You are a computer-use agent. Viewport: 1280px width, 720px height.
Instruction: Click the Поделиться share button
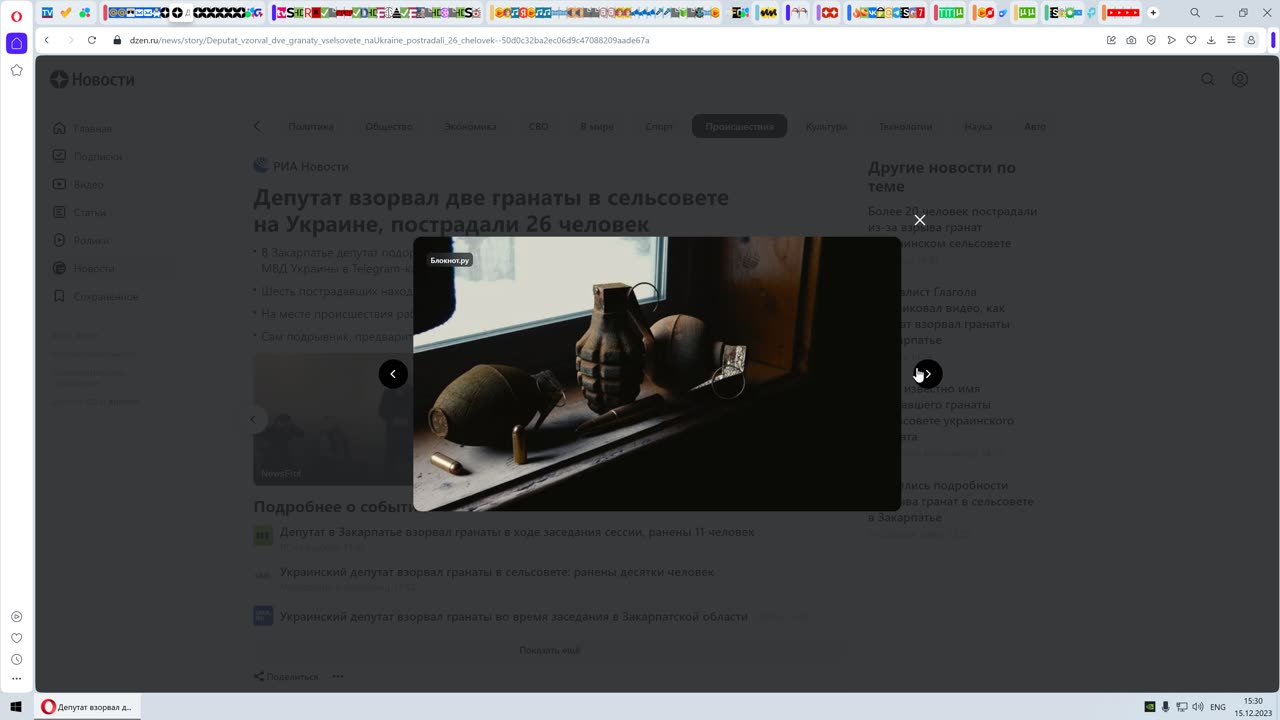tap(286, 677)
